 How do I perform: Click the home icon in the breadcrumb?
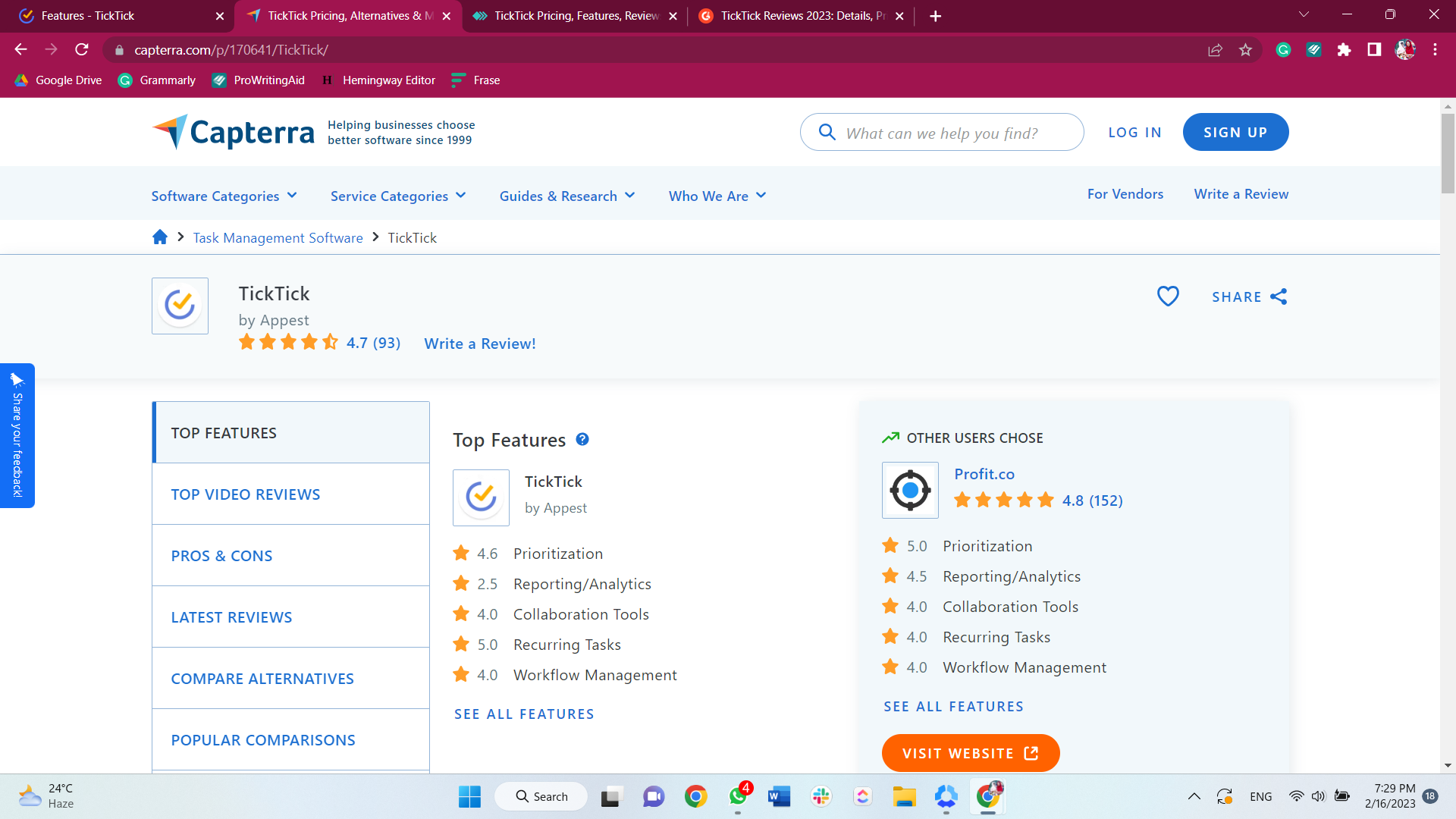(x=160, y=237)
